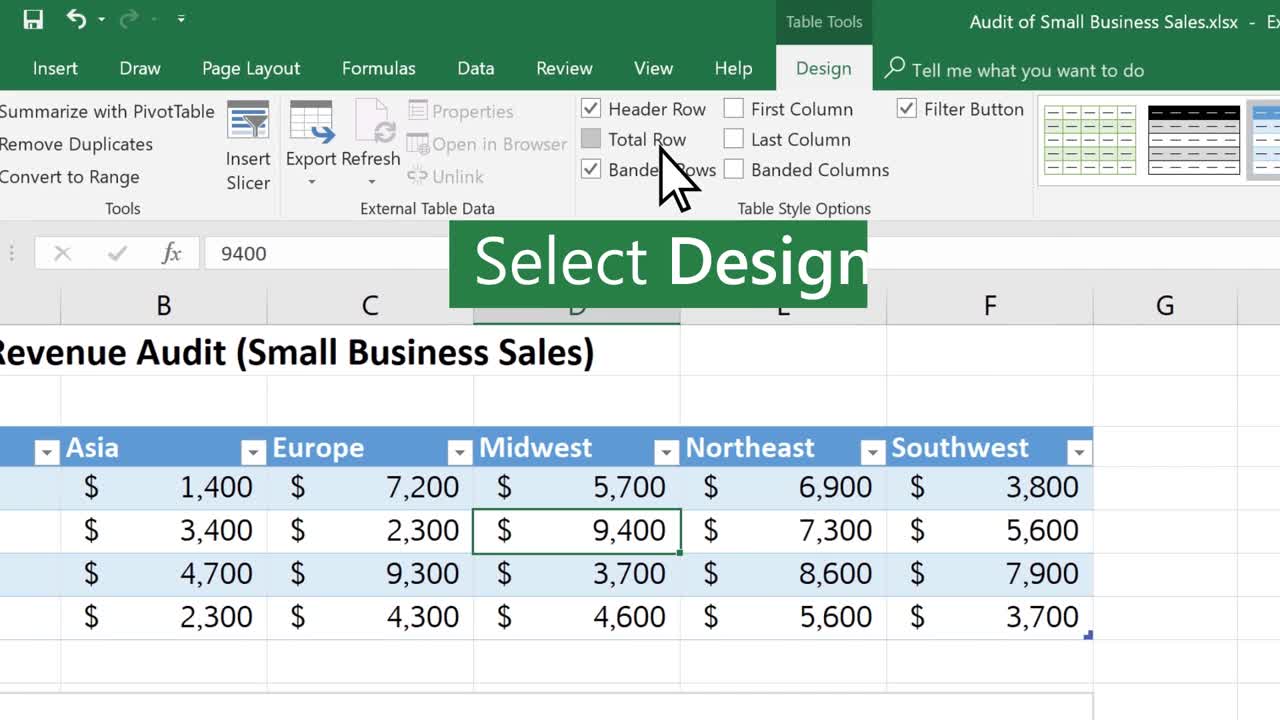Uncheck the Filter Button checkbox
Viewport: 1280px width, 720px height.
pyautogui.click(x=907, y=109)
